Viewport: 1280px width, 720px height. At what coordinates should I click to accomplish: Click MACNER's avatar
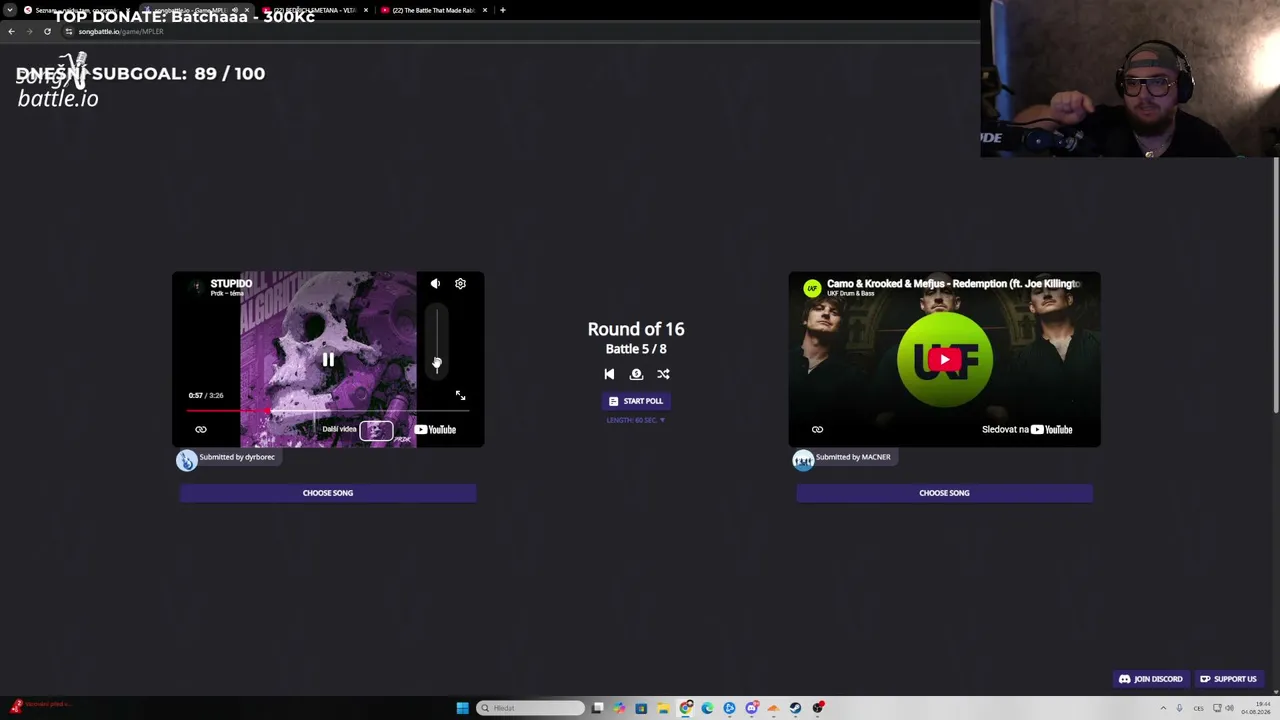coord(803,460)
